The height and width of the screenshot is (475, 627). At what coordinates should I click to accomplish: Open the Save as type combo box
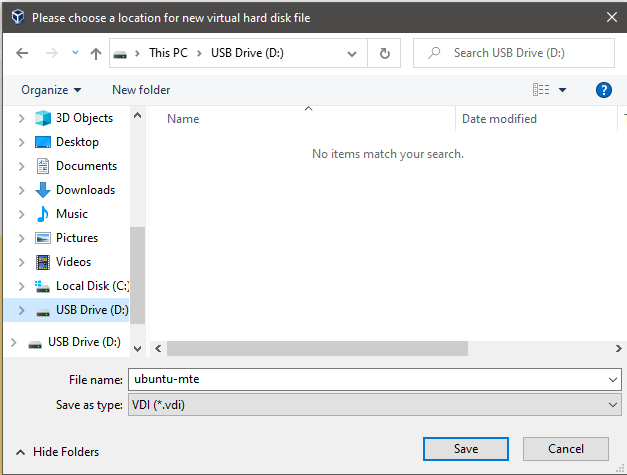(x=375, y=405)
